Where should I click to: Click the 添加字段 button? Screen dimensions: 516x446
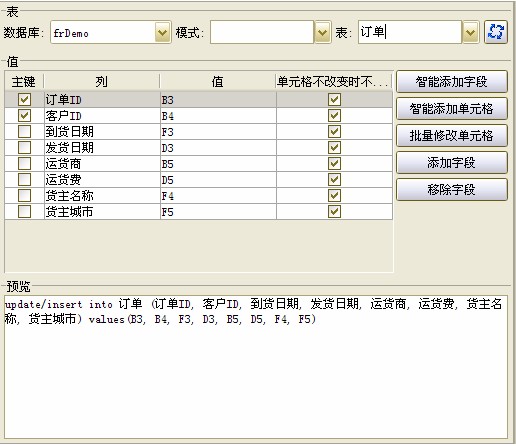(x=452, y=163)
